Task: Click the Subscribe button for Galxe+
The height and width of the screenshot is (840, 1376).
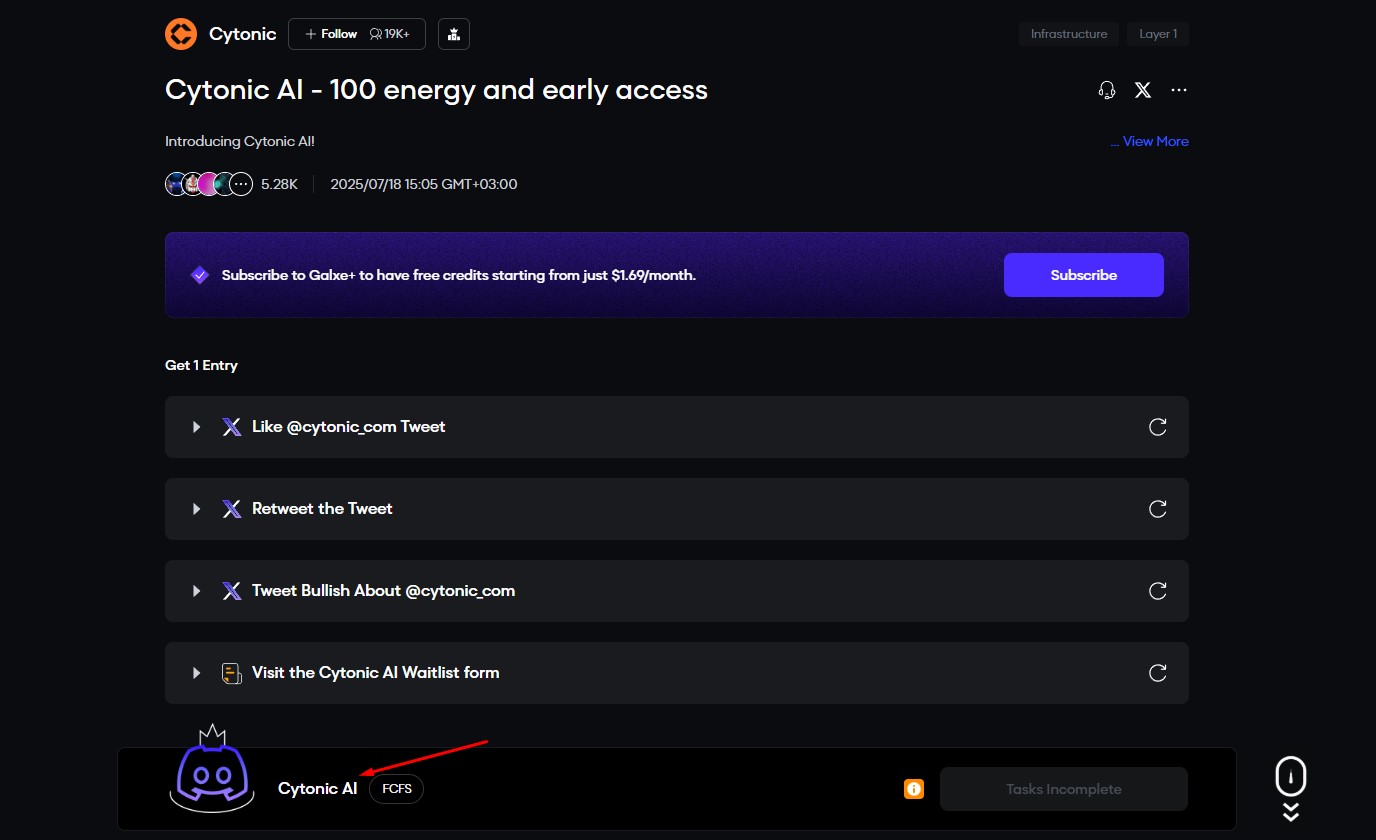Action: click(x=1083, y=275)
